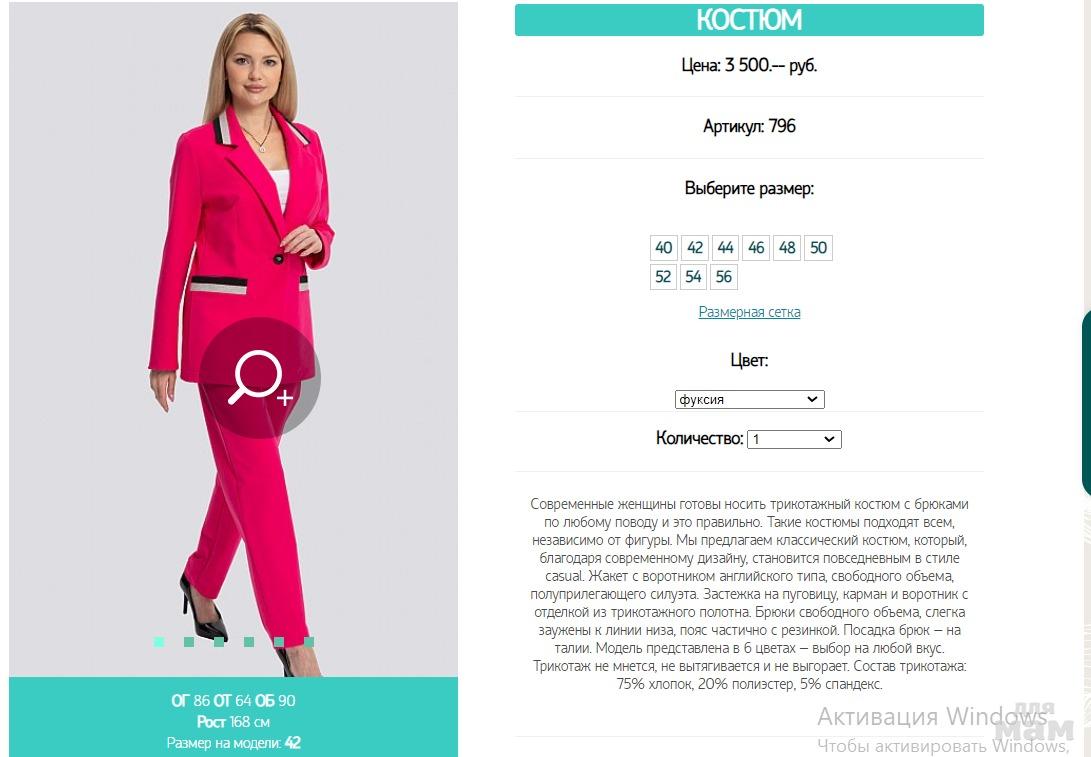Choose size 40
1091x757 pixels.
[664, 248]
